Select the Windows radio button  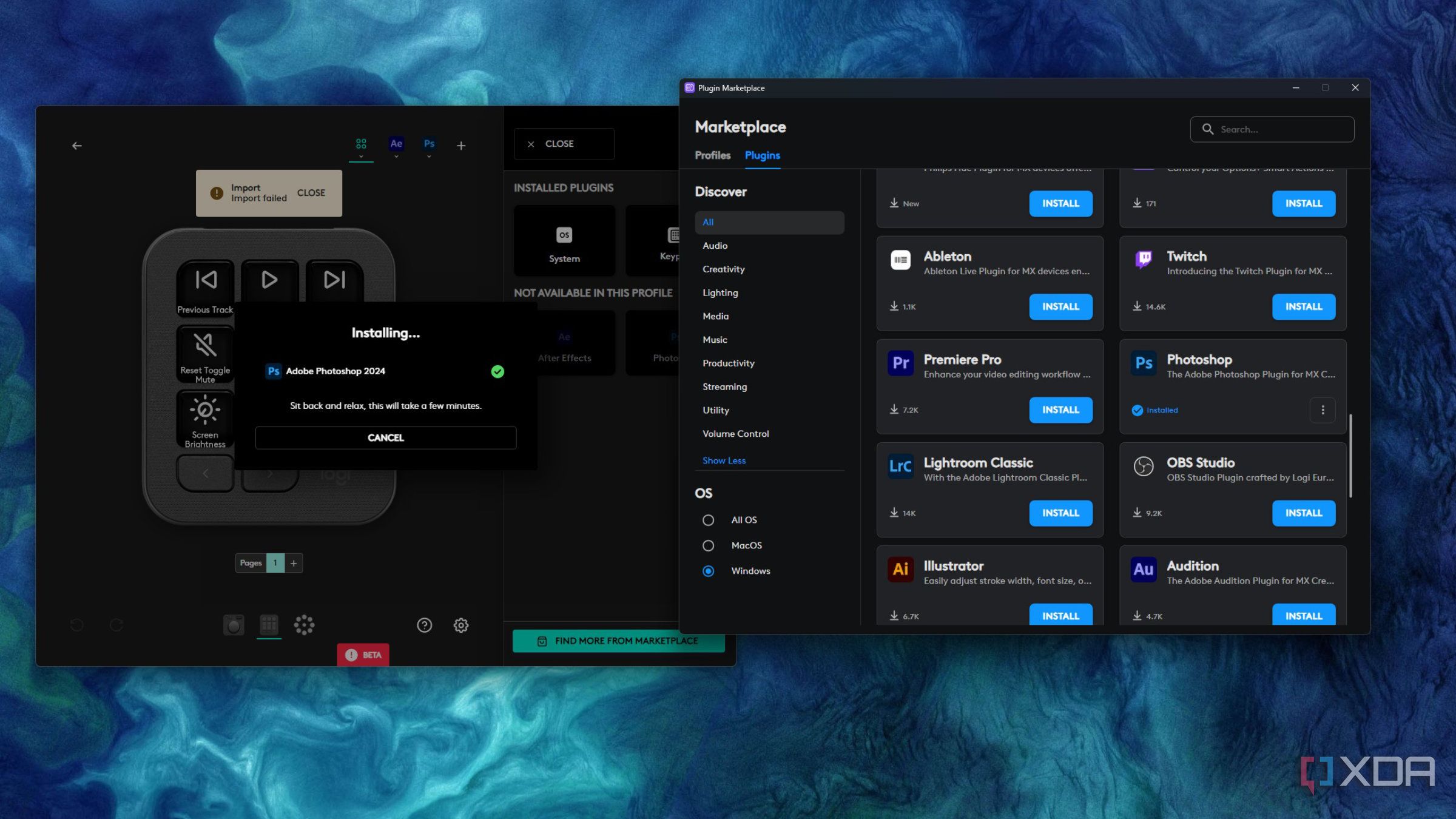(x=708, y=571)
